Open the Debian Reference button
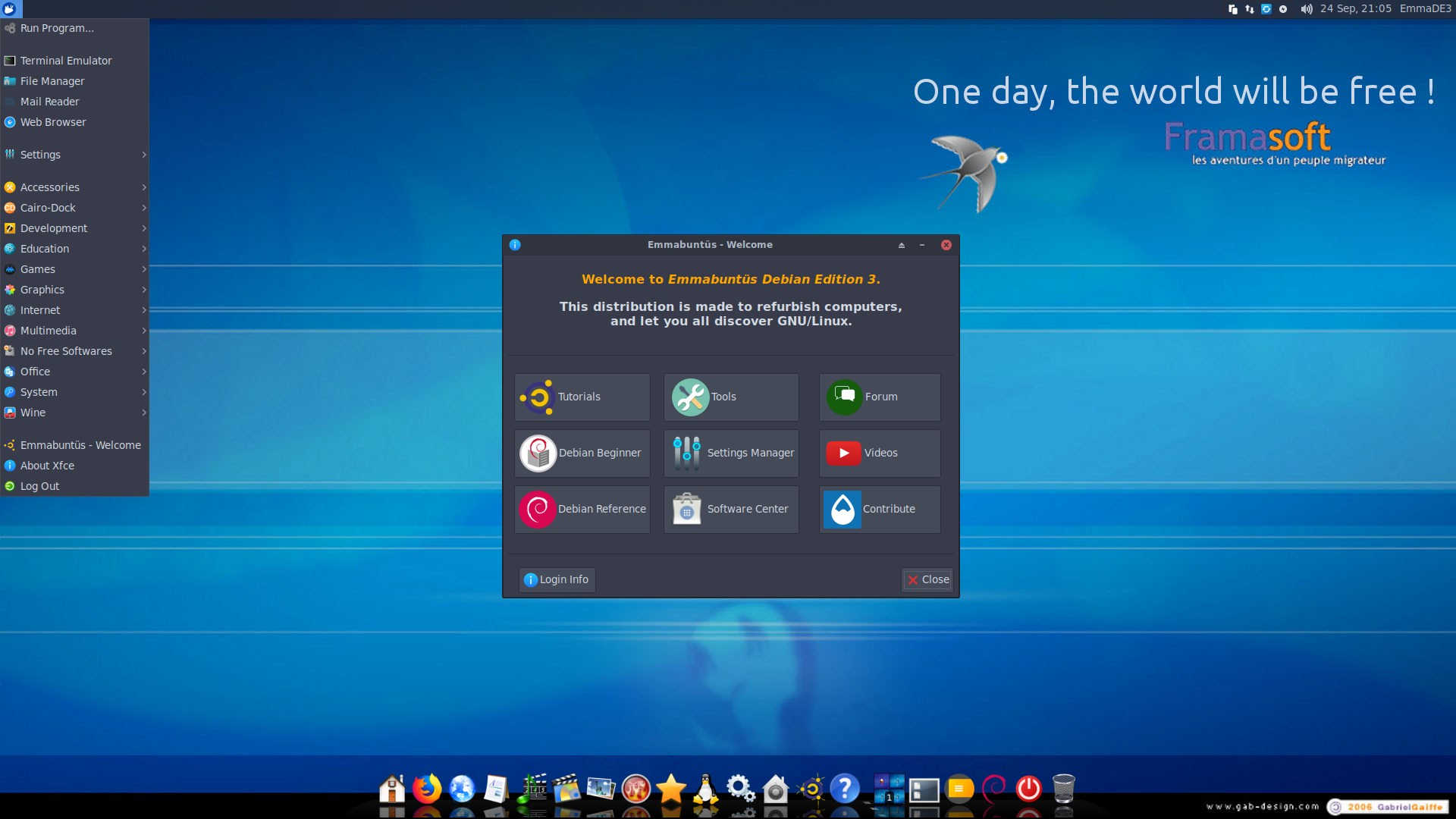Viewport: 1456px width, 819px height. click(x=582, y=509)
